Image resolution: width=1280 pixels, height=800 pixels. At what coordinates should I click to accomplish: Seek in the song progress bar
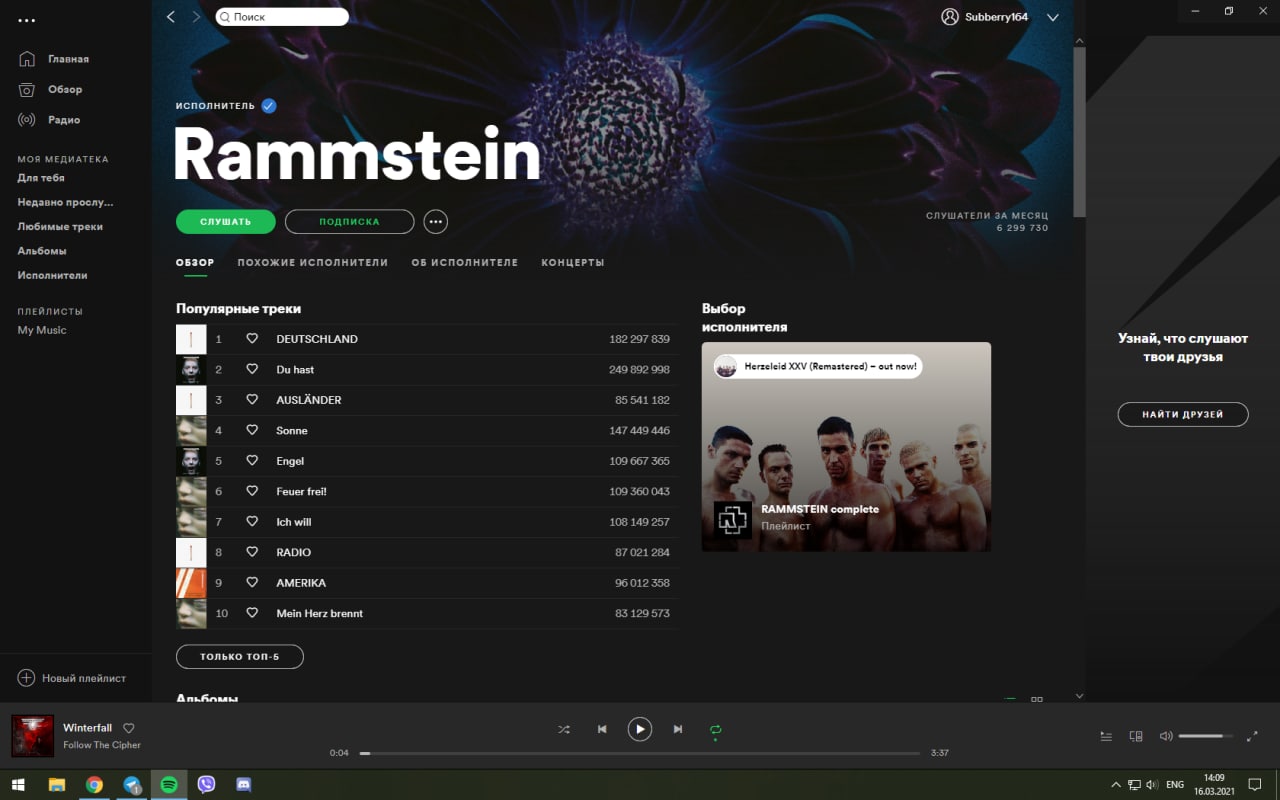pos(640,753)
